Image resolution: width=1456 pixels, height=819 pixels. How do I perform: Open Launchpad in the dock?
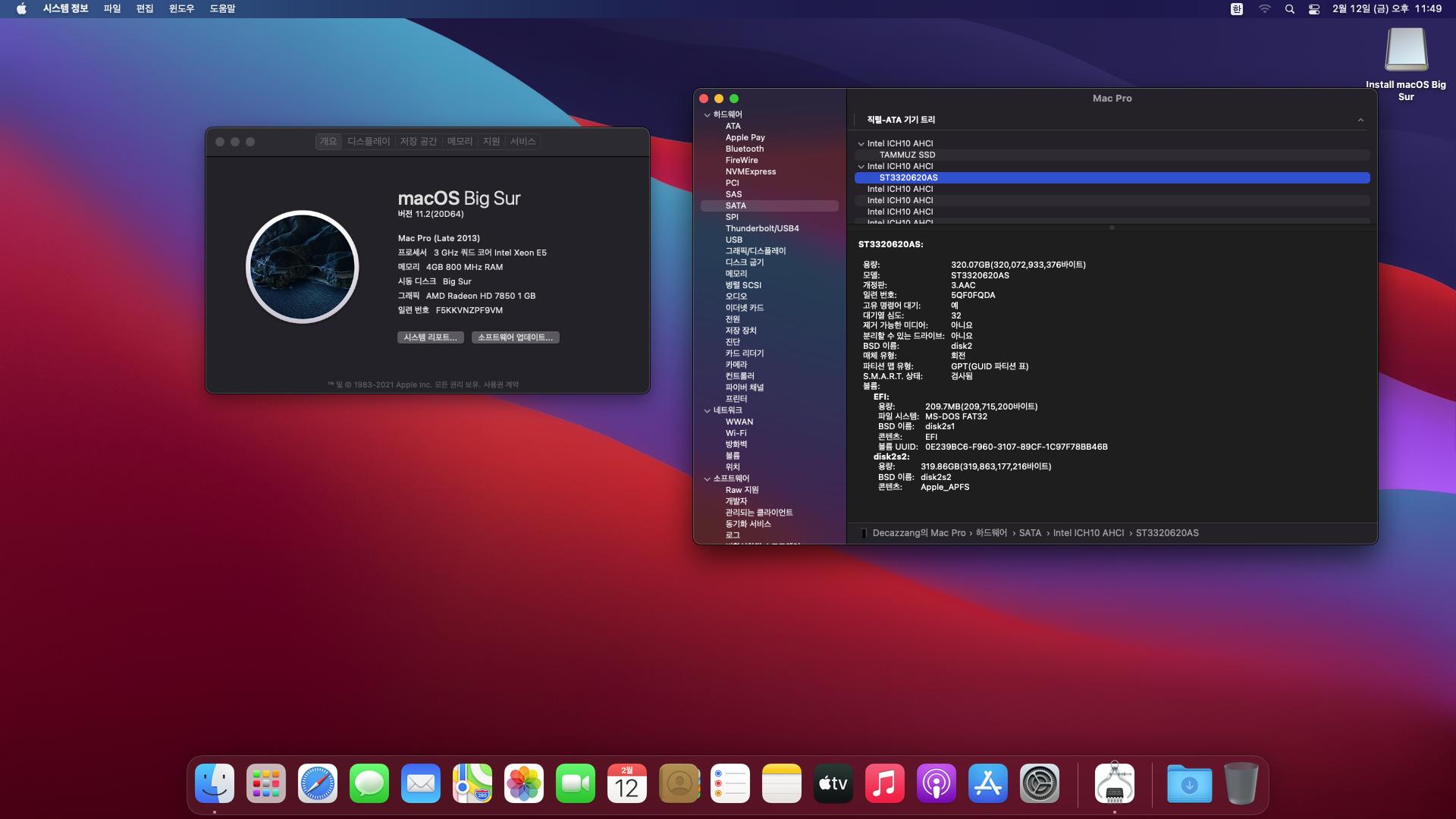[x=266, y=783]
